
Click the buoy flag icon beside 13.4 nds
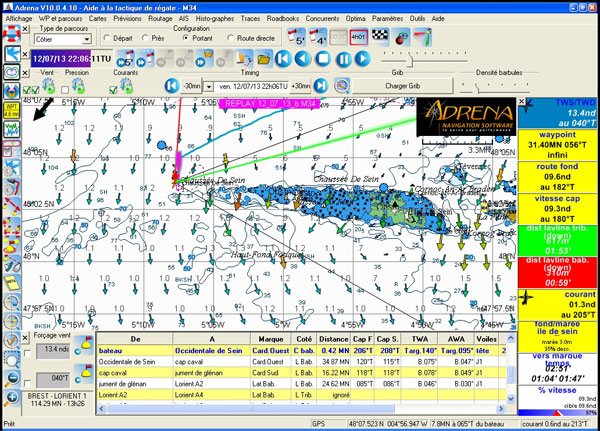pos(83,345)
